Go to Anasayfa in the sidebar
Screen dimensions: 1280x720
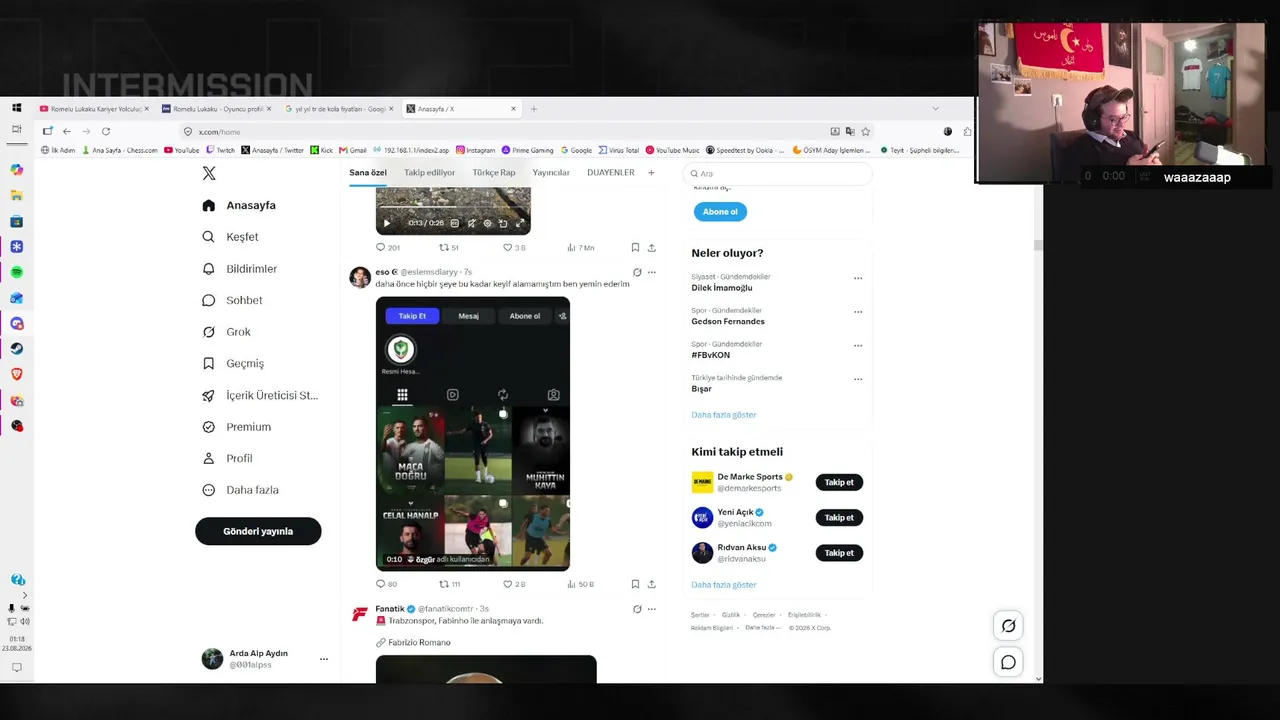point(239,205)
